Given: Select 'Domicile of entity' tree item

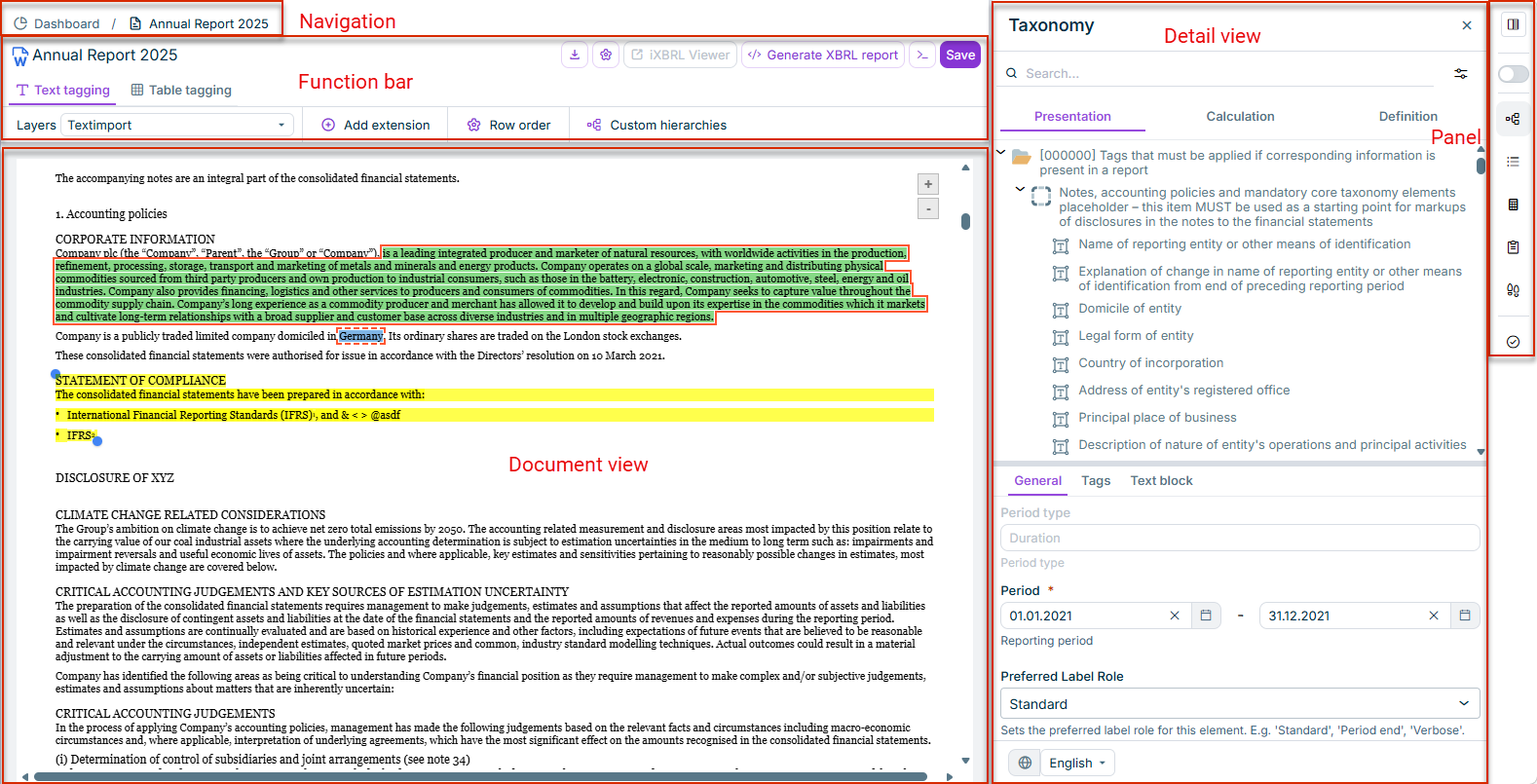Looking at the screenshot, I should (1129, 309).
